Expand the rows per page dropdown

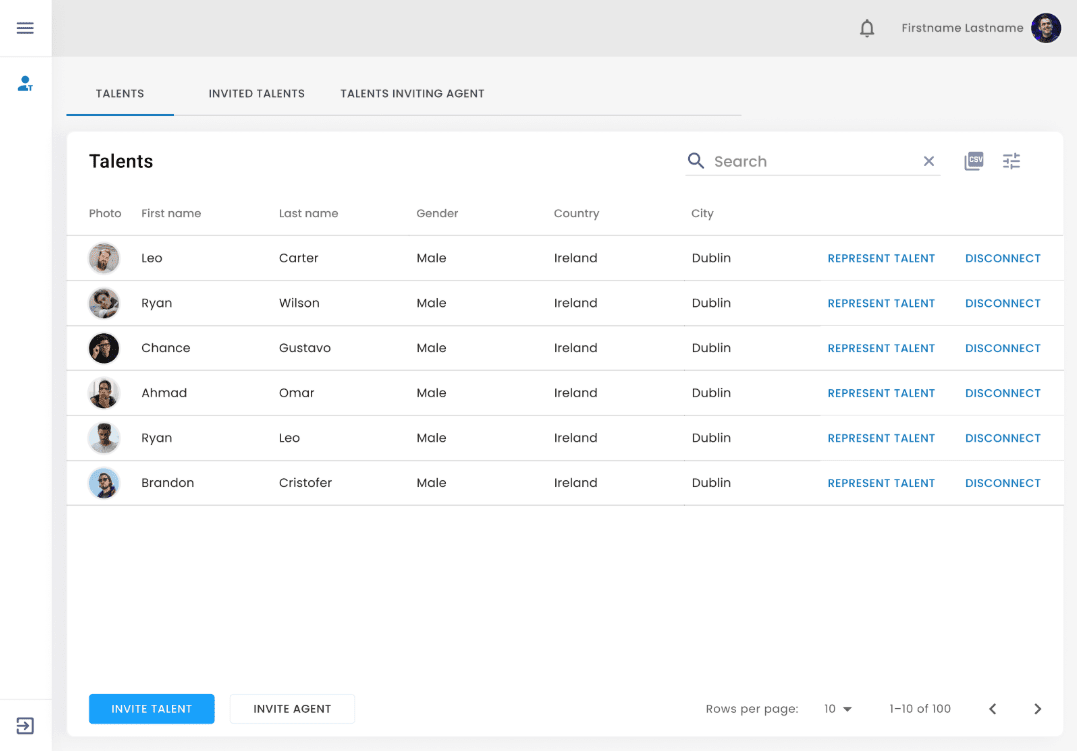(838, 709)
